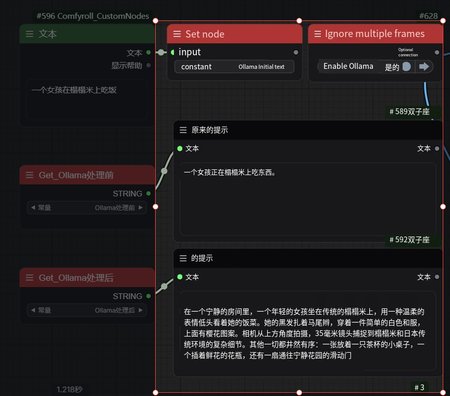Click the #592双子座 badge

(410, 240)
